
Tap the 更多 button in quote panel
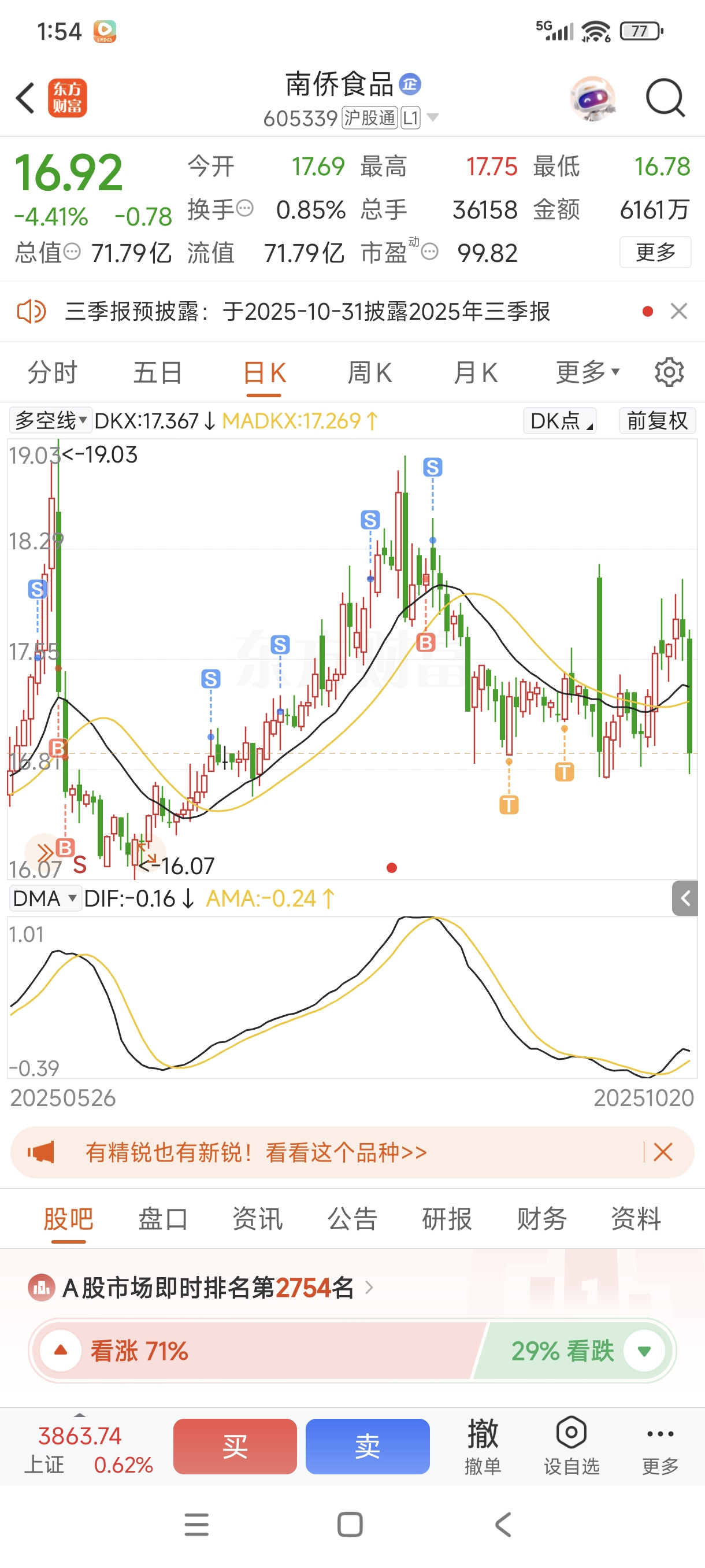(655, 252)
